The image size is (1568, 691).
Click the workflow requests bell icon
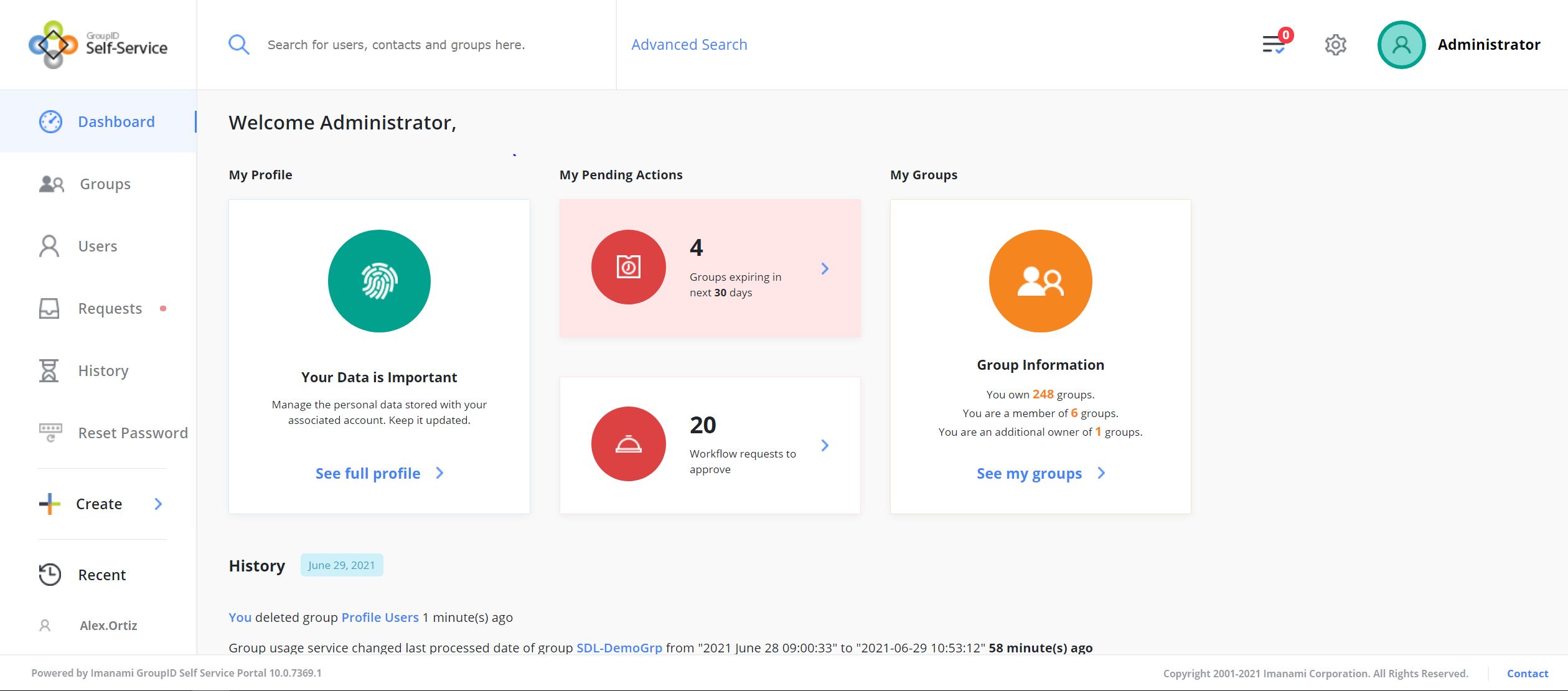pyautogui.click(x=628, y=444)
